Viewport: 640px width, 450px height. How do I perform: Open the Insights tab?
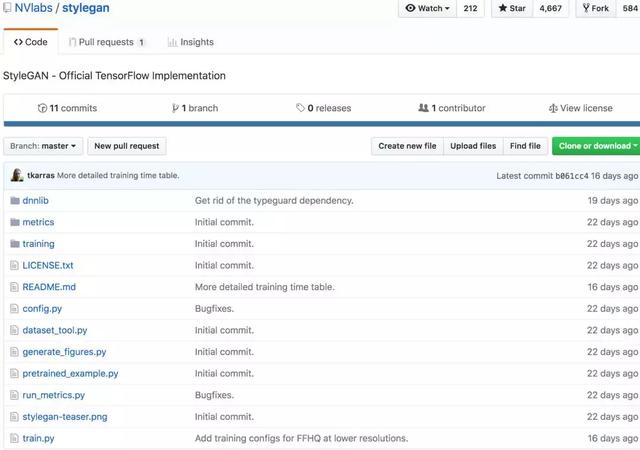(x=191, y=42)
